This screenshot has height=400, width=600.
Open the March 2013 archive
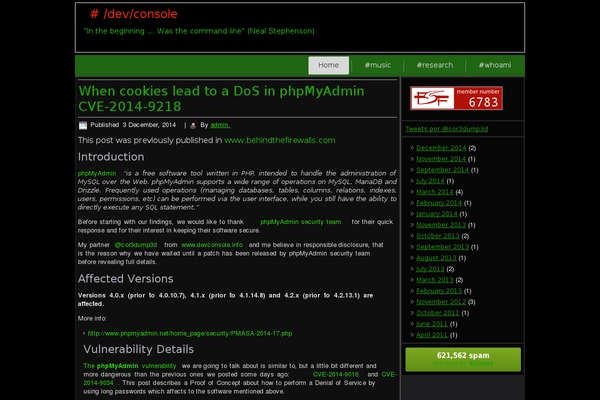coord(435,280)
